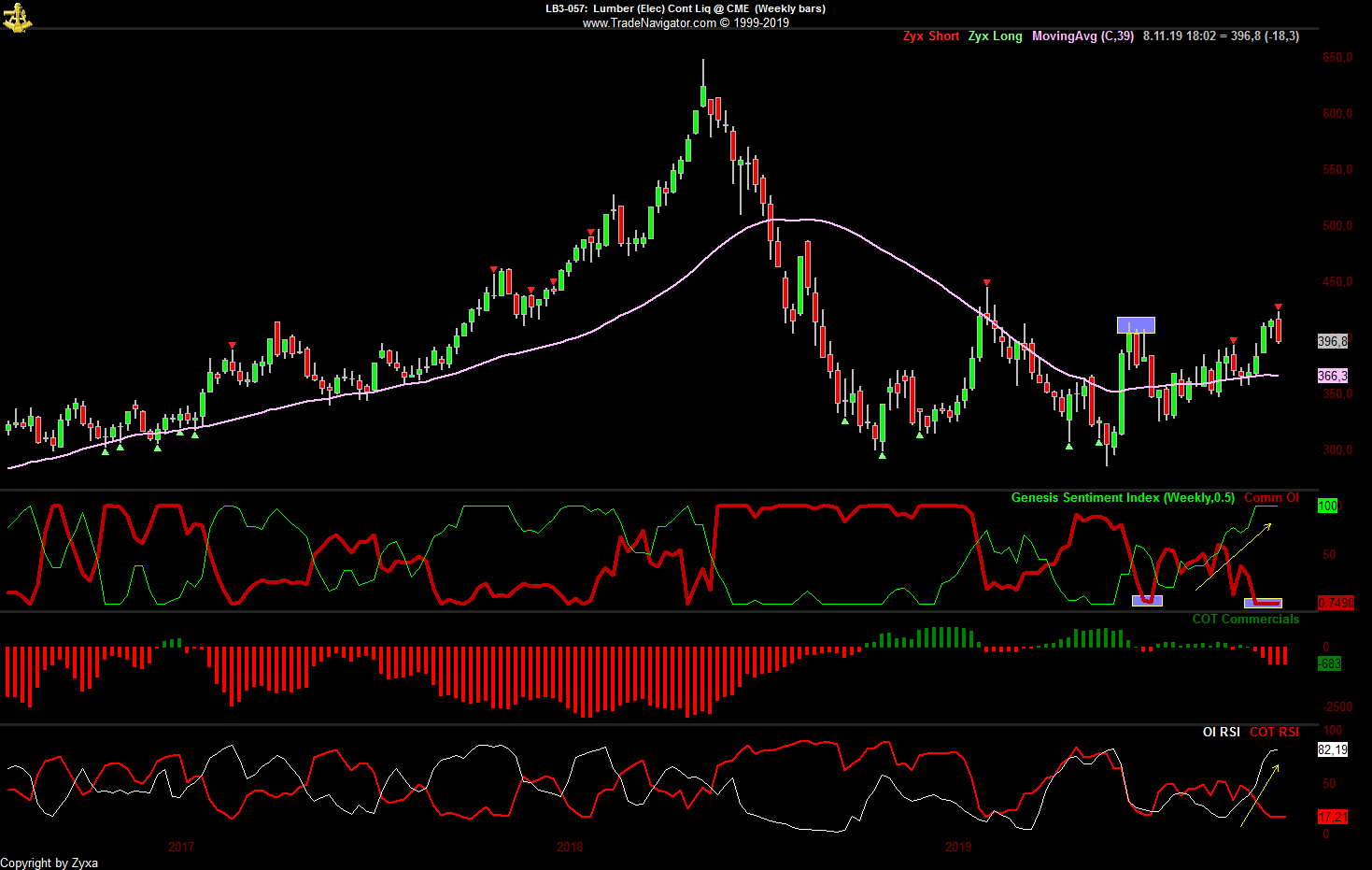Click the red 17,21 COT RSI value tag
This screenshot has width=1372, height=870.
[x=1333, y=817]
